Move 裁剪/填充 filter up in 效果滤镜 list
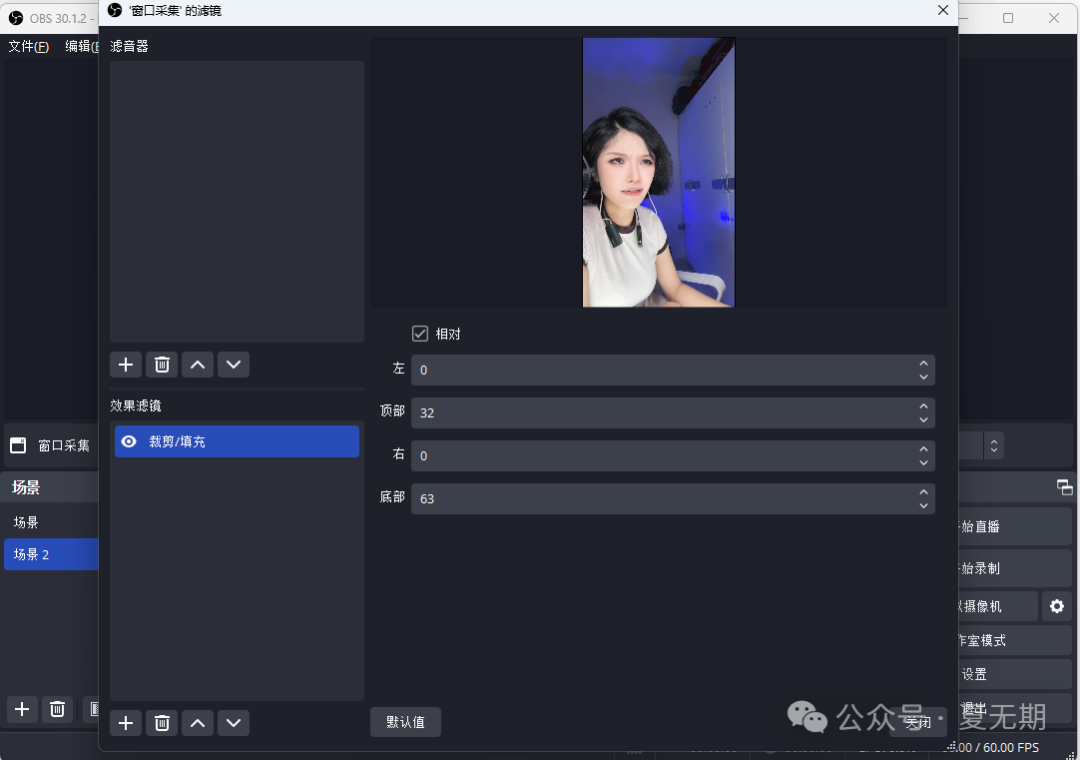The height and width of the screenshot is (760, 1080). coord(198,723)
